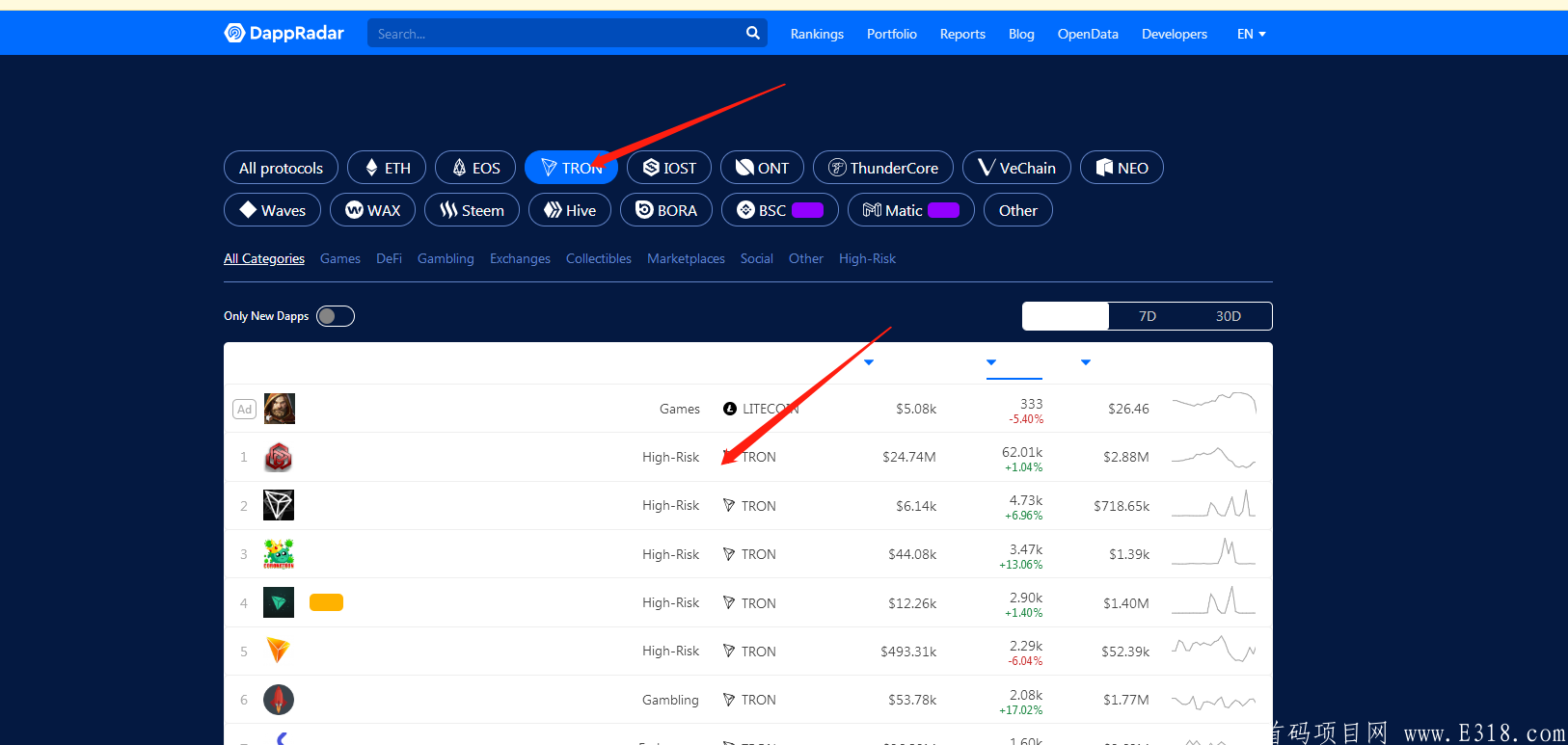Image resolution: width=1568 pixels, height=745 pixels.
Task: Sort by the underlined middle column arrow
Action: 991,362
